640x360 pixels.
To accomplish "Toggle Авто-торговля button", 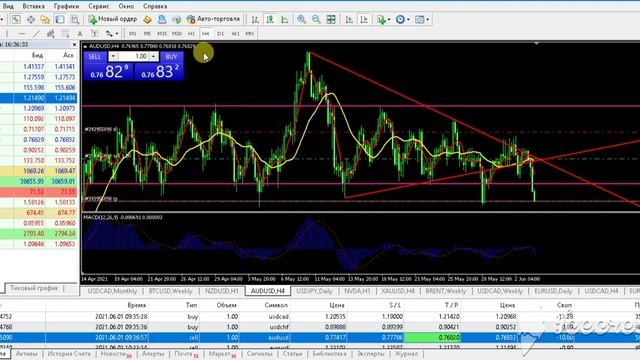I will tap(213, 19).
